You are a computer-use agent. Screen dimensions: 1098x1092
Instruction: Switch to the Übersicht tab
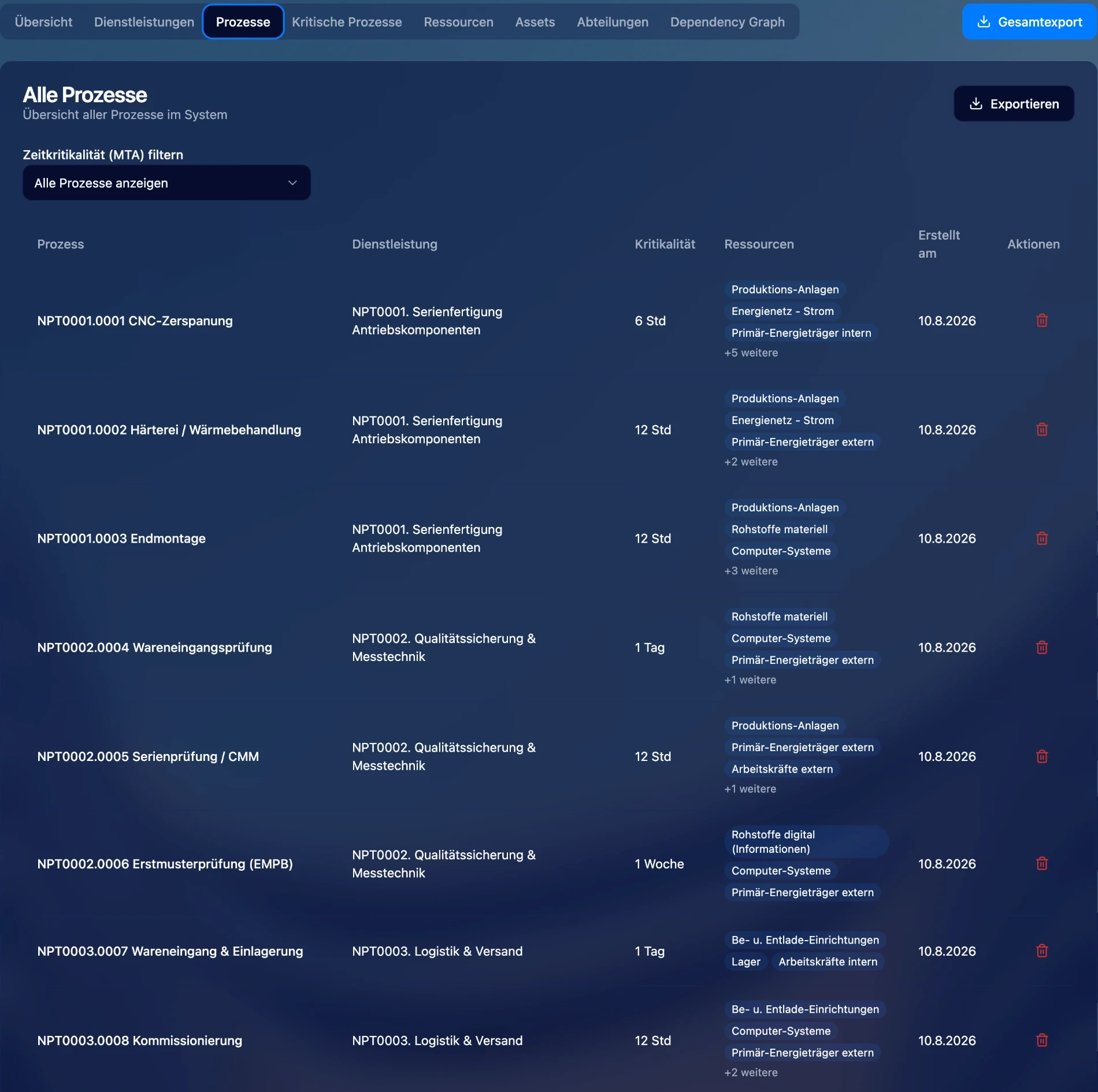(x=43, y=22)
